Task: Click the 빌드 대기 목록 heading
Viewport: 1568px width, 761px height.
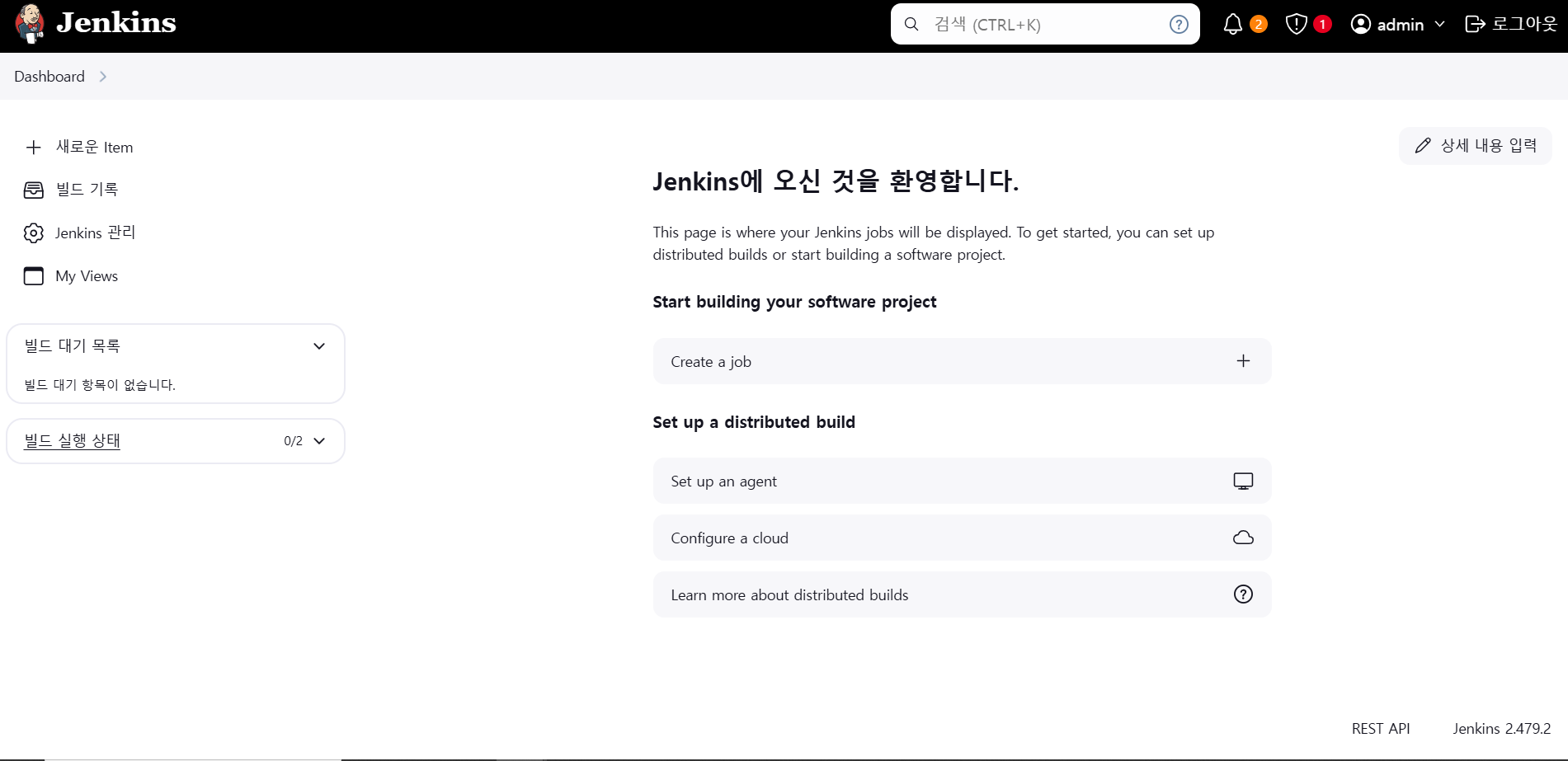Action: [x=73, y=346]
